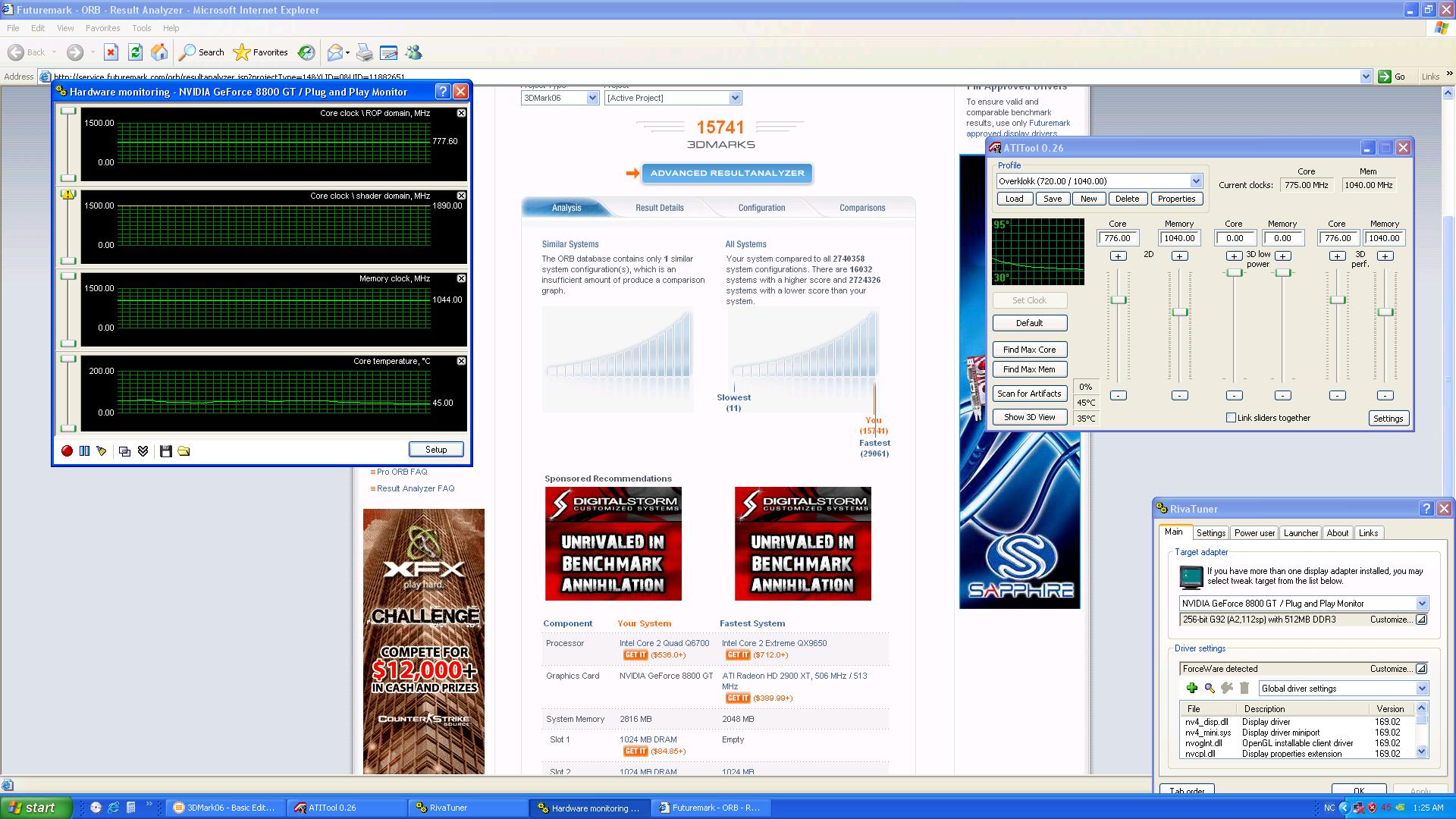Open a log with the folder icon

click(x=184, y=451)
